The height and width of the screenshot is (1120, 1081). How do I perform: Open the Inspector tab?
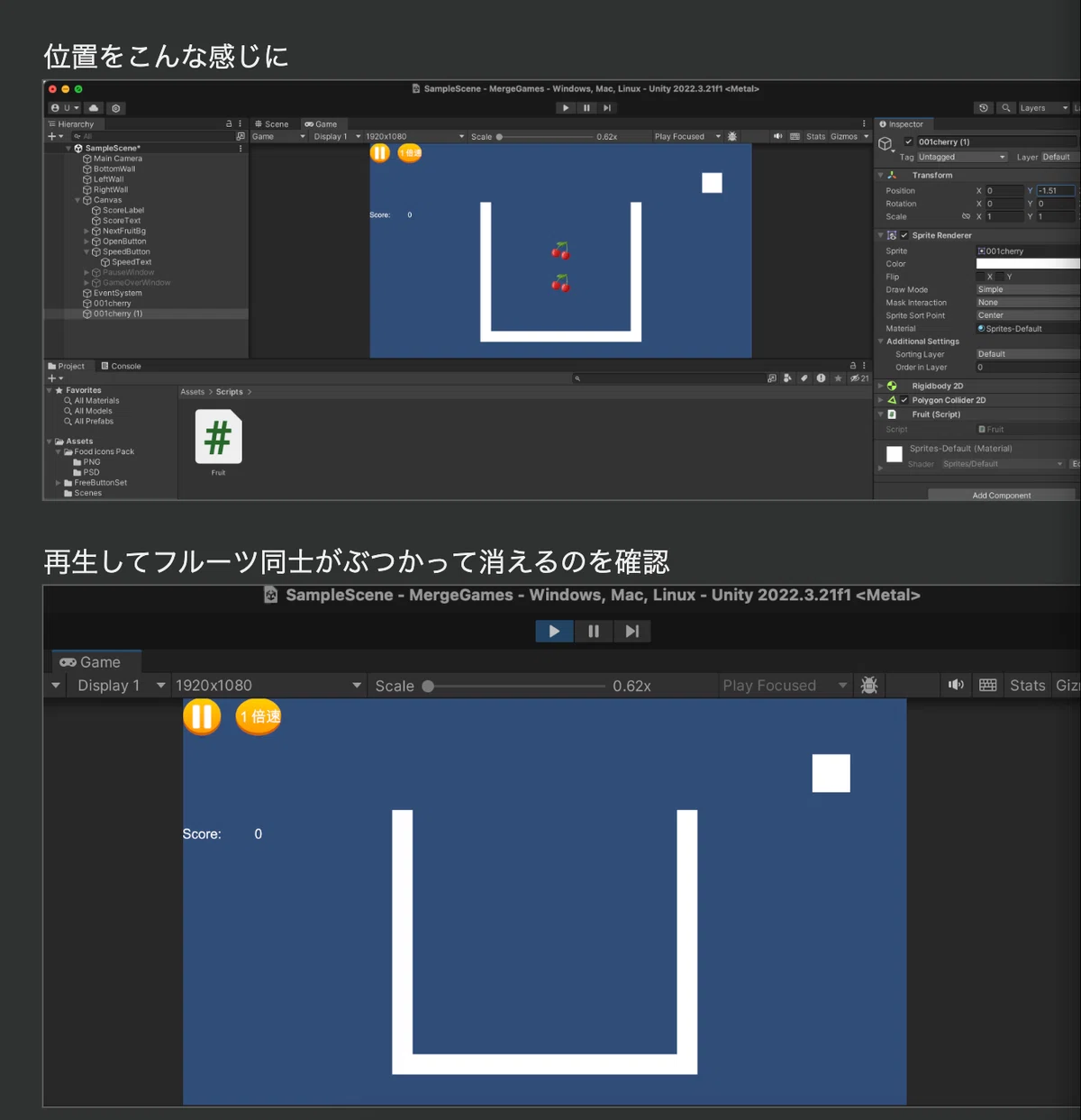coord(902,124)
